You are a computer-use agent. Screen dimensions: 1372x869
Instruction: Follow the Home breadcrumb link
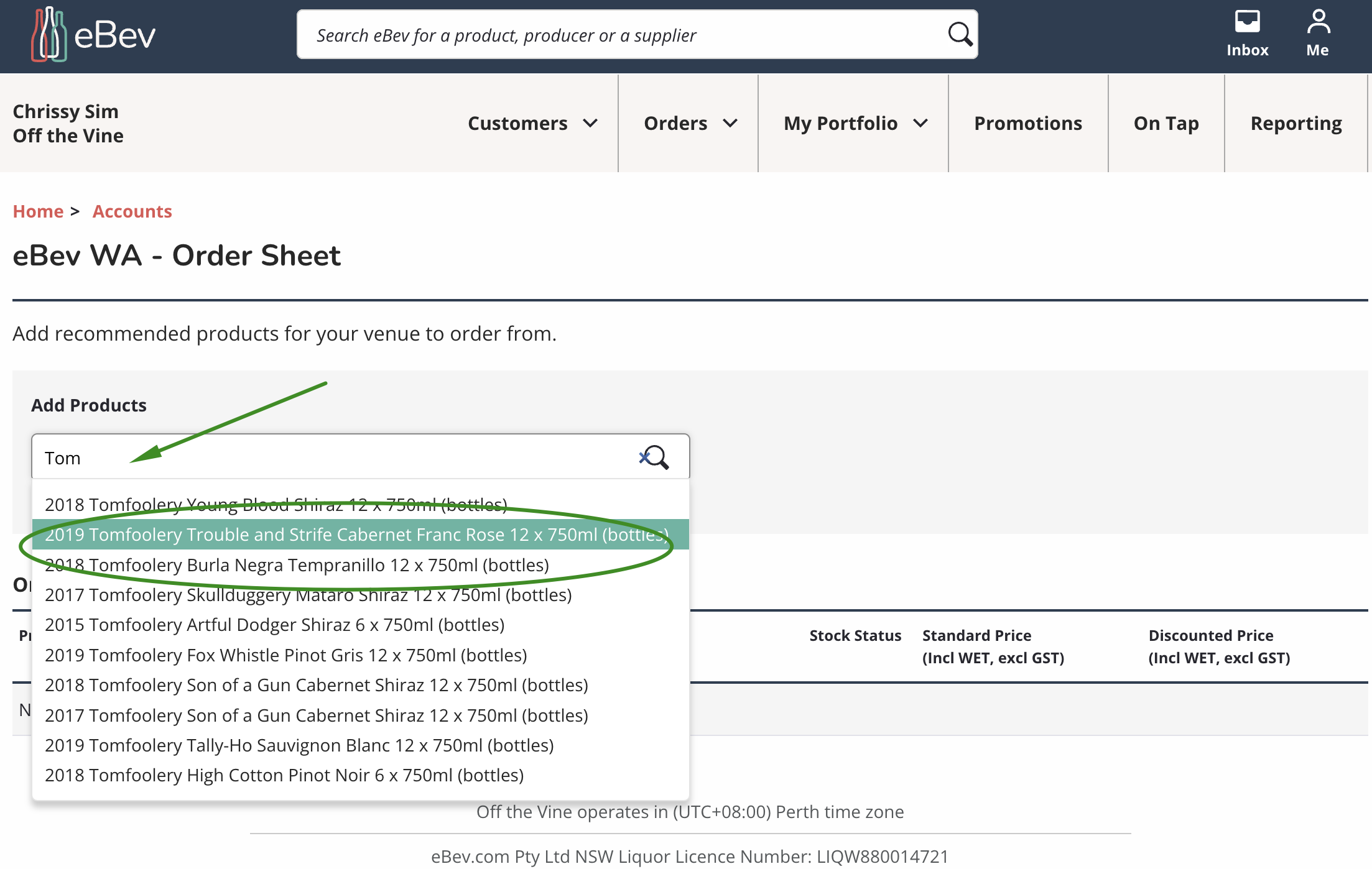click(38, 211)
